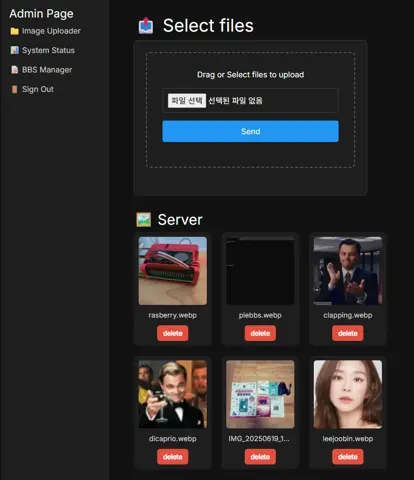
Task: Go to BBS Manager
Action: click(41, 70)
